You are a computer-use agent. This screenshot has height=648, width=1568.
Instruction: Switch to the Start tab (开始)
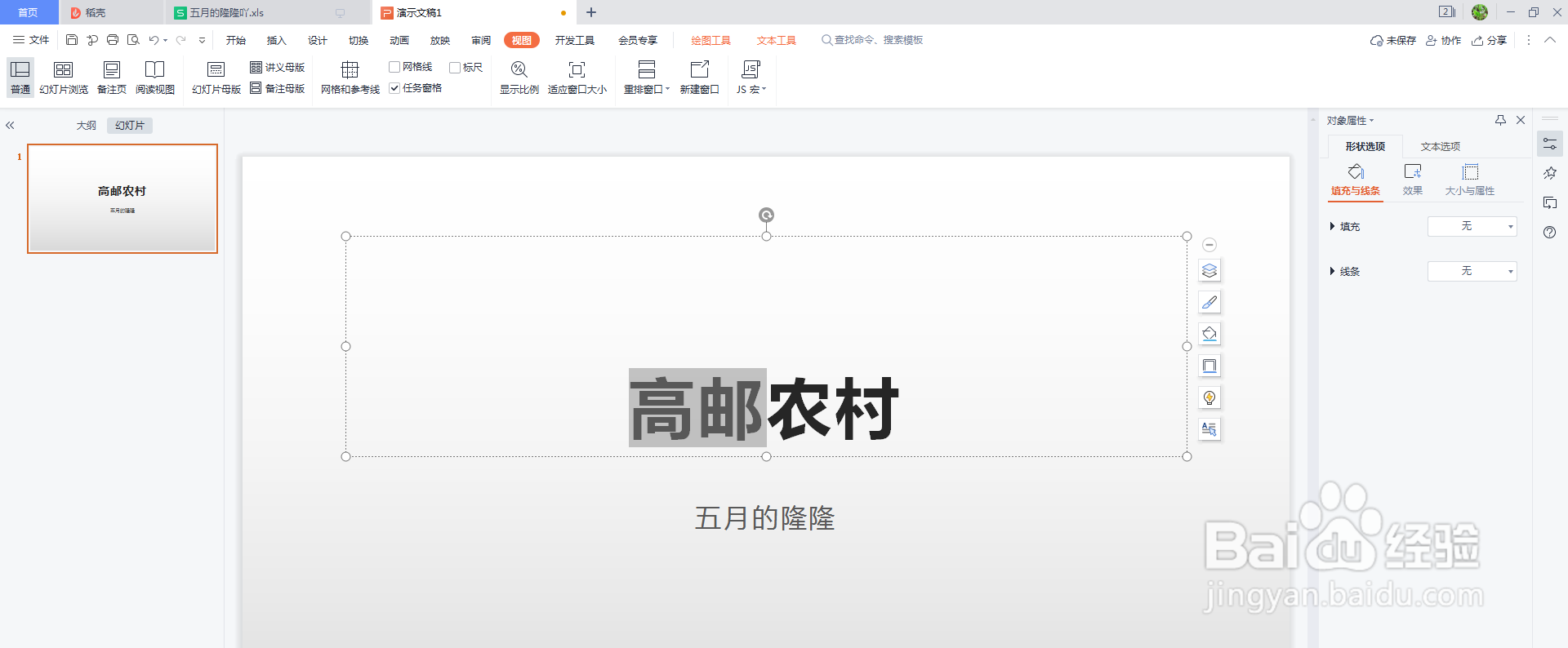coord(236,40)
